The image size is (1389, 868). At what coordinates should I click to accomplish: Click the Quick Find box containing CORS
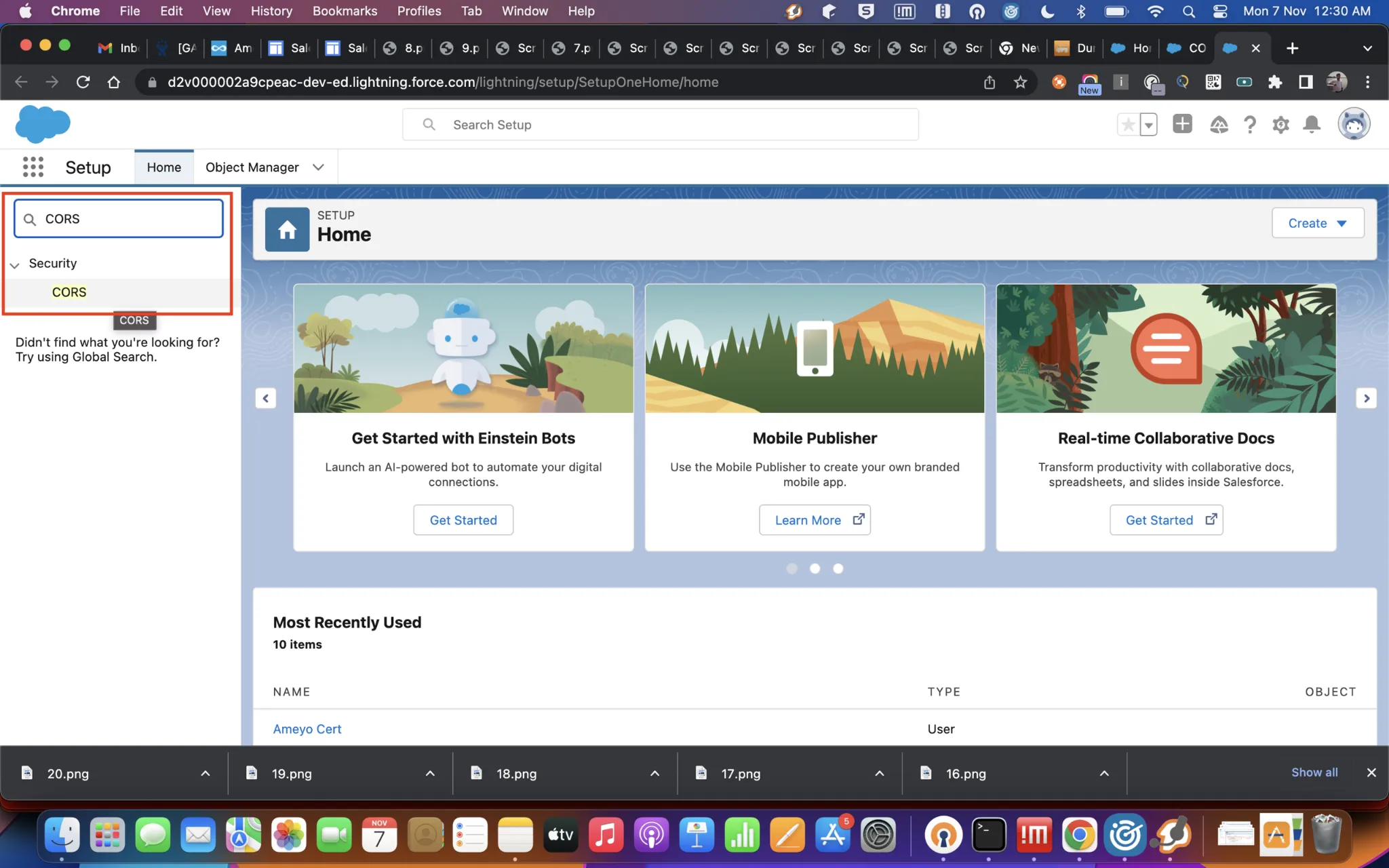(x=119, y=218)
